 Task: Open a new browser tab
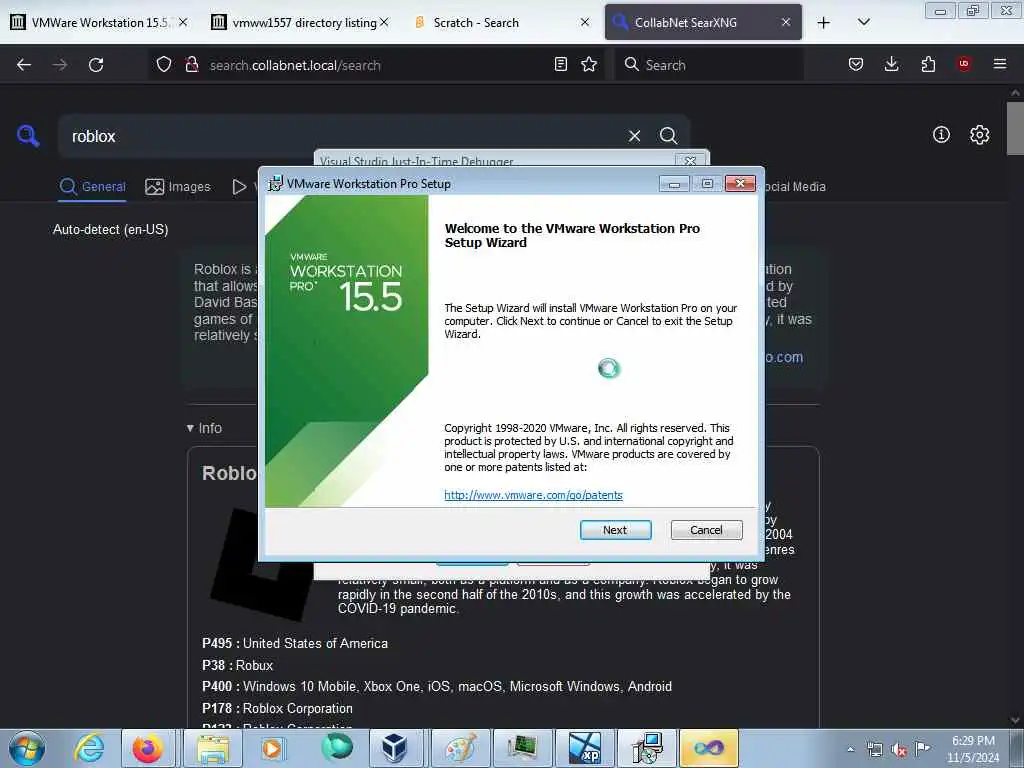[824, 23]
